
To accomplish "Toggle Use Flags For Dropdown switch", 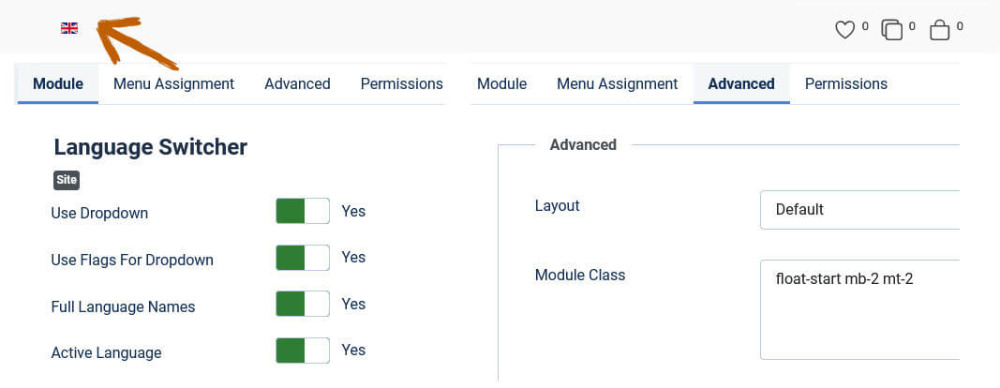I will click(x=302, y=258).
